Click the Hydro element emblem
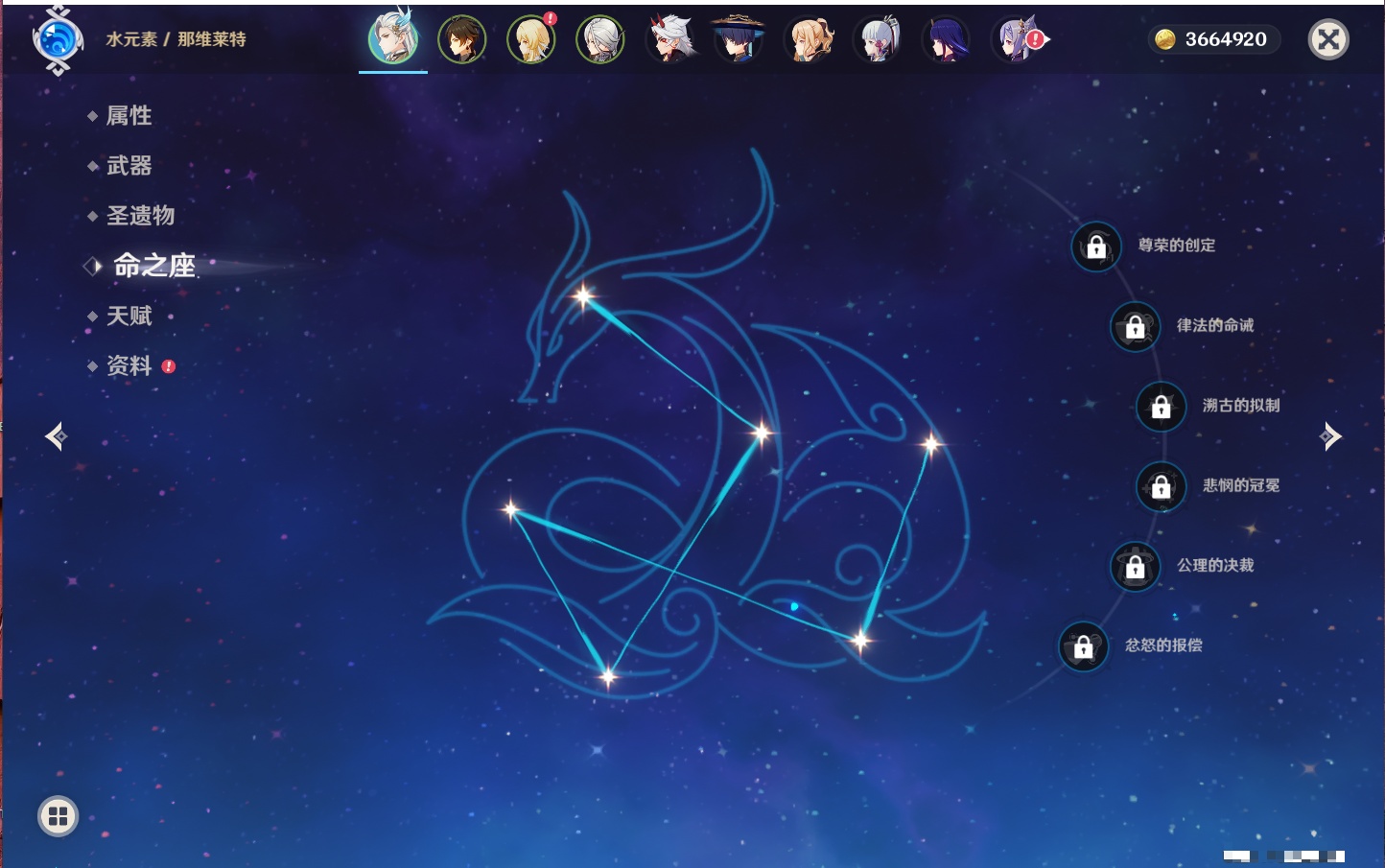 point(58,40)
